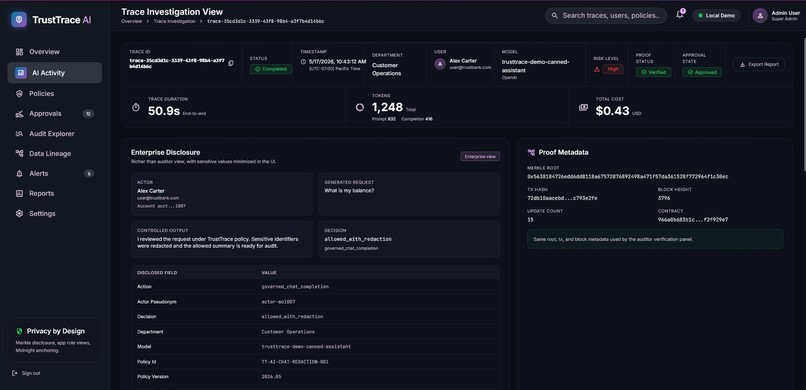The image size is (806, 390).
Task: Click the Completed status badge
Action: (271, 69)
